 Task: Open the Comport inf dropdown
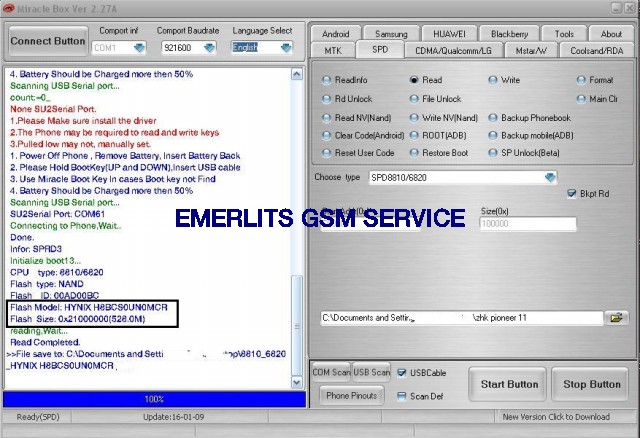[139, 48]
